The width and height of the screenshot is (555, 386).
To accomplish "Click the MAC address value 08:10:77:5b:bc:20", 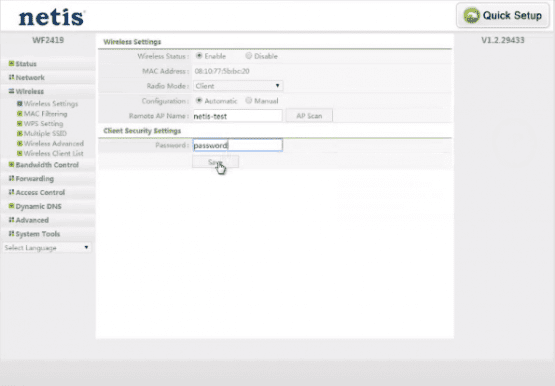I will click(x=222, y=71).
